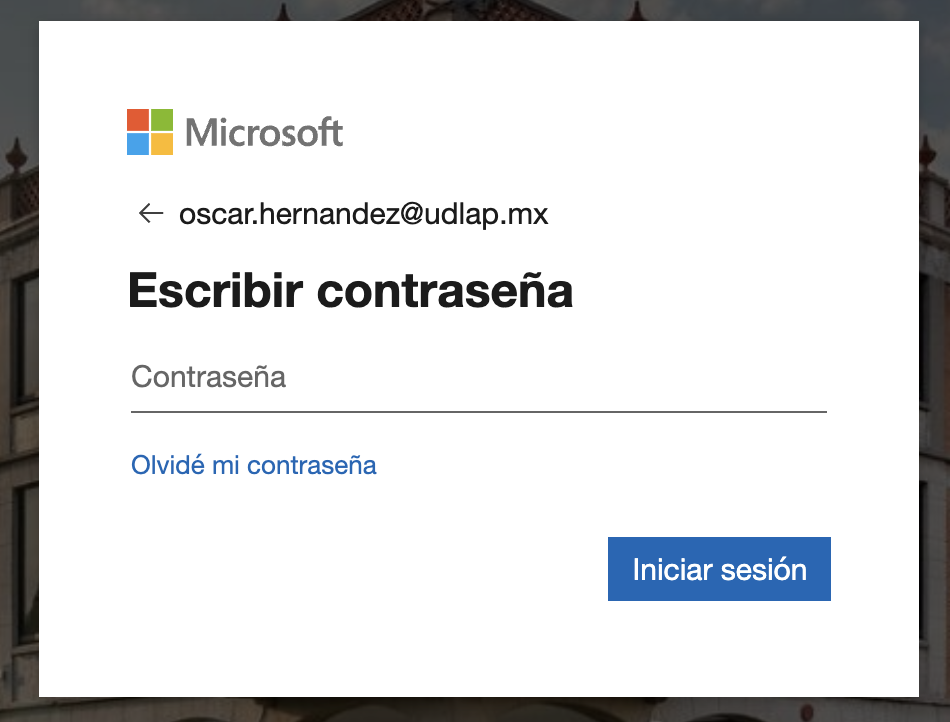Click the underline of the password field
Screen dimensions: 950x722
click(479, 412)
